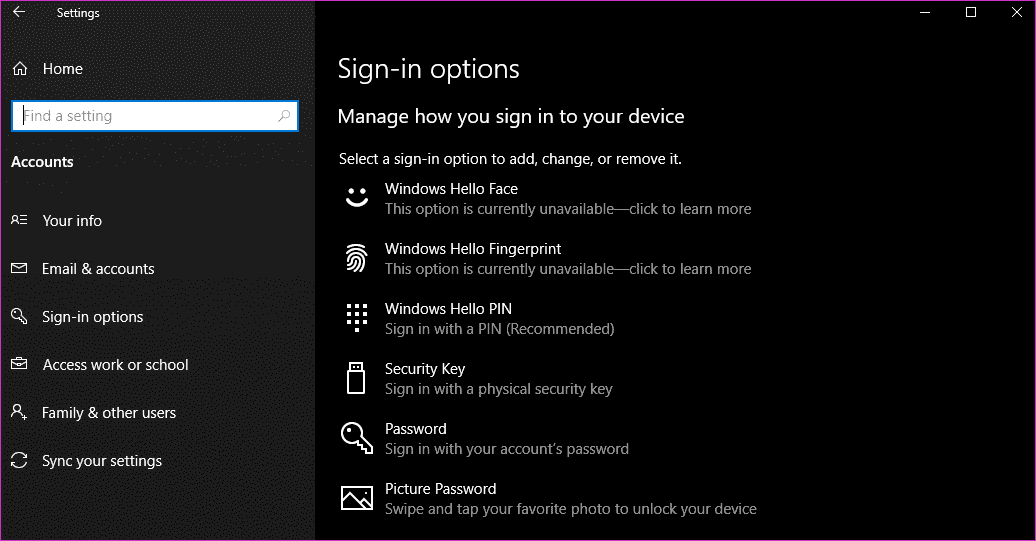Minimize the Settings window
The image size is (1036, 541).
click(x=925, y=12)
